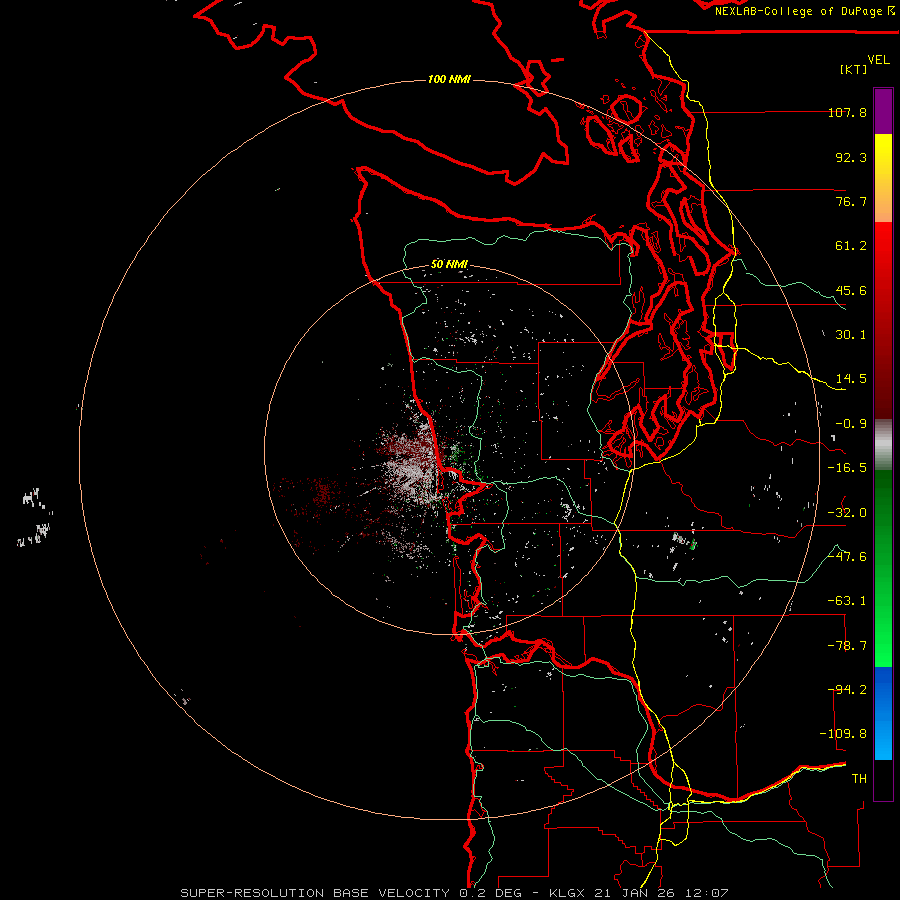
Task: Click the 61.2 velocity scale value
Action: click(851, 246)
